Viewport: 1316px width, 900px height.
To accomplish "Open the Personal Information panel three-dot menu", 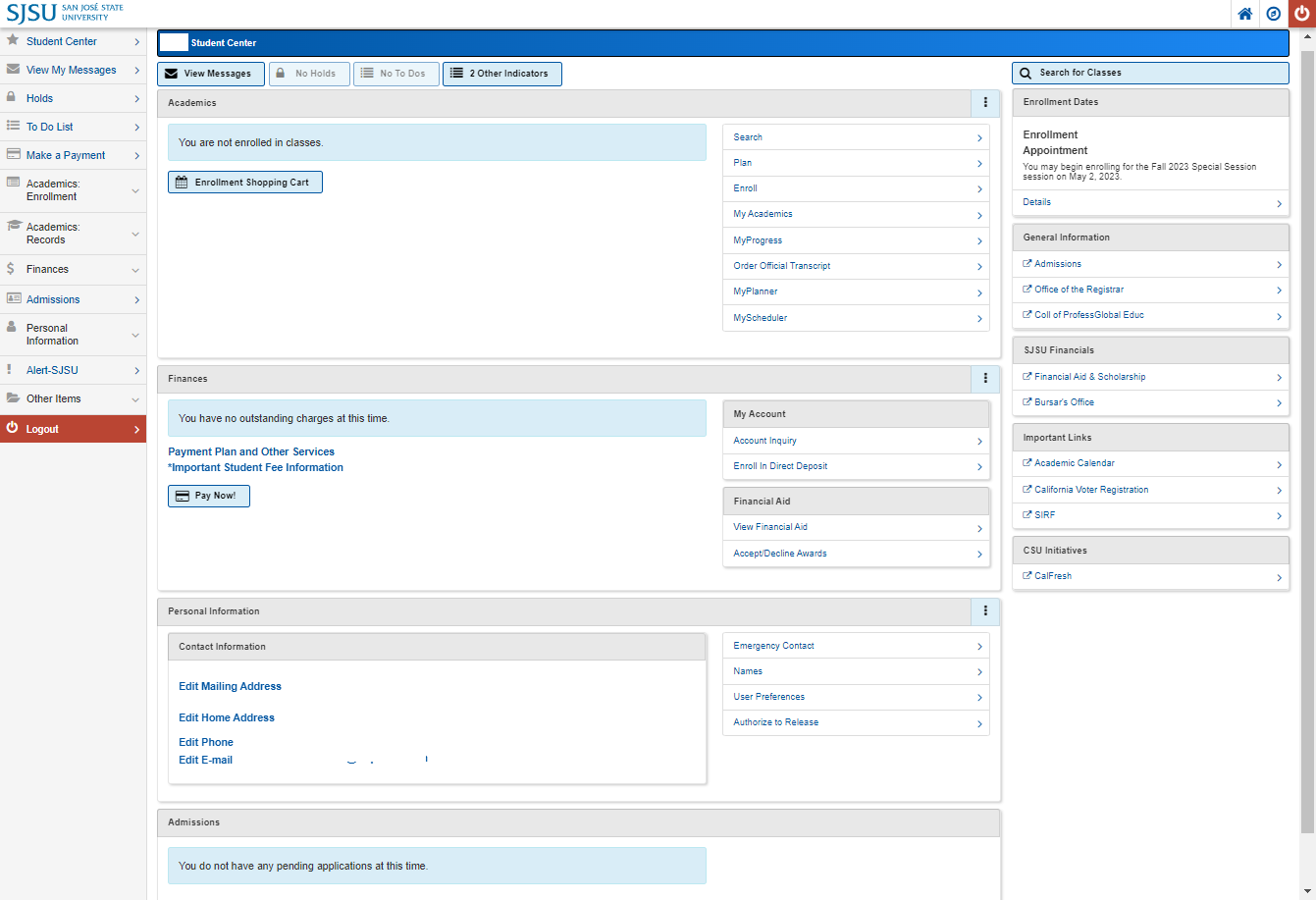I will pyautogui.click(x=985, y=610).
